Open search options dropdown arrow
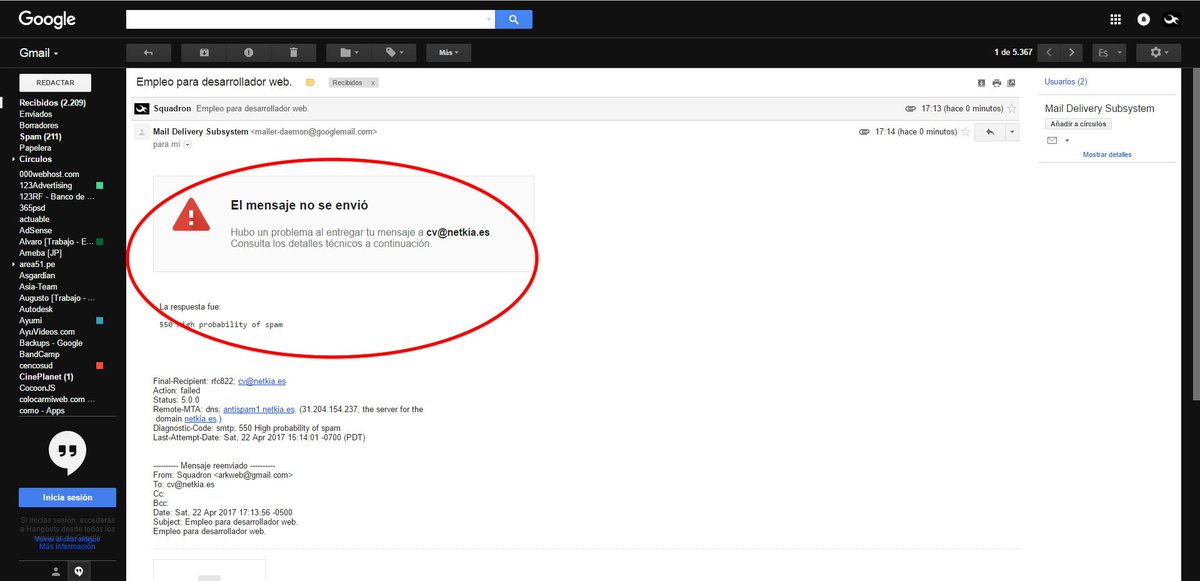Image resolution: width=1200 pixels, height=581 pixels. coord(488,19)
